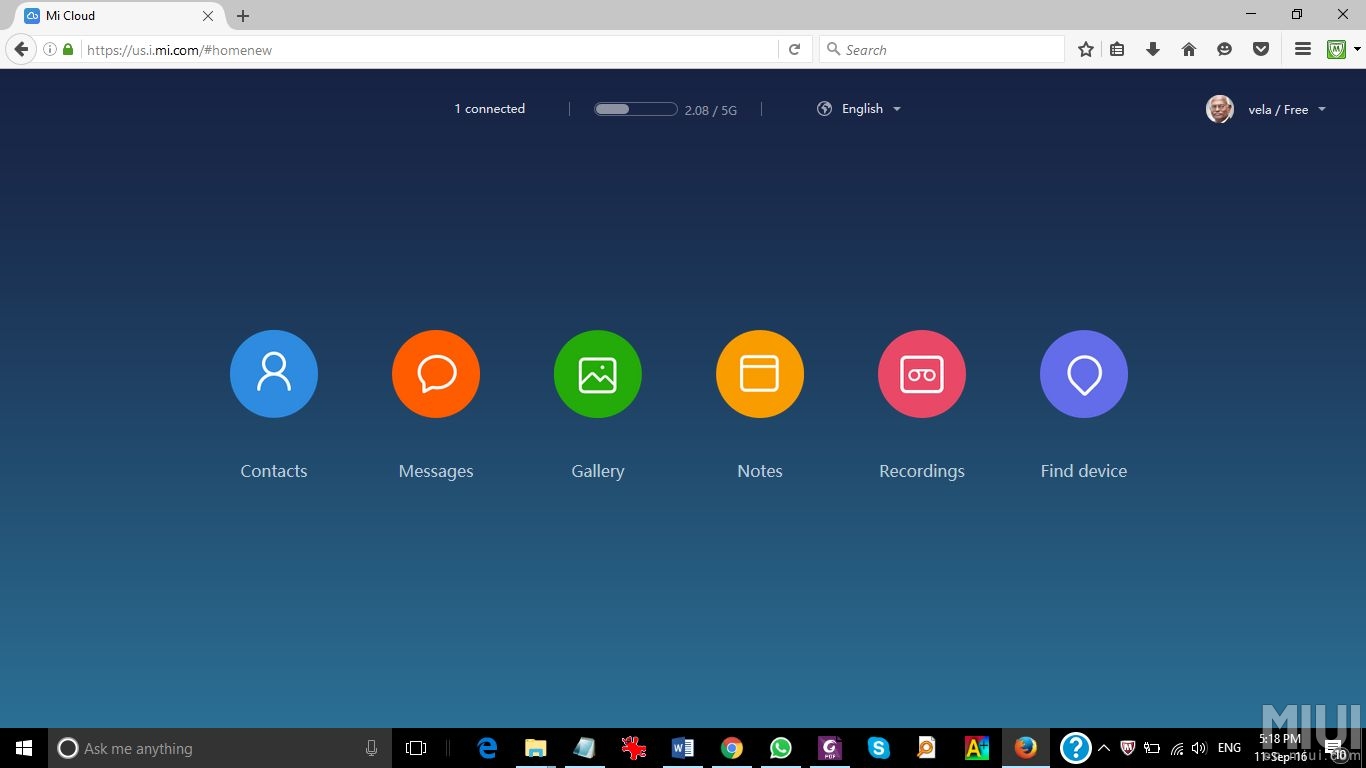1366x768 pixels.
Task: Click the storage usage bar
Action: (636, 109)
